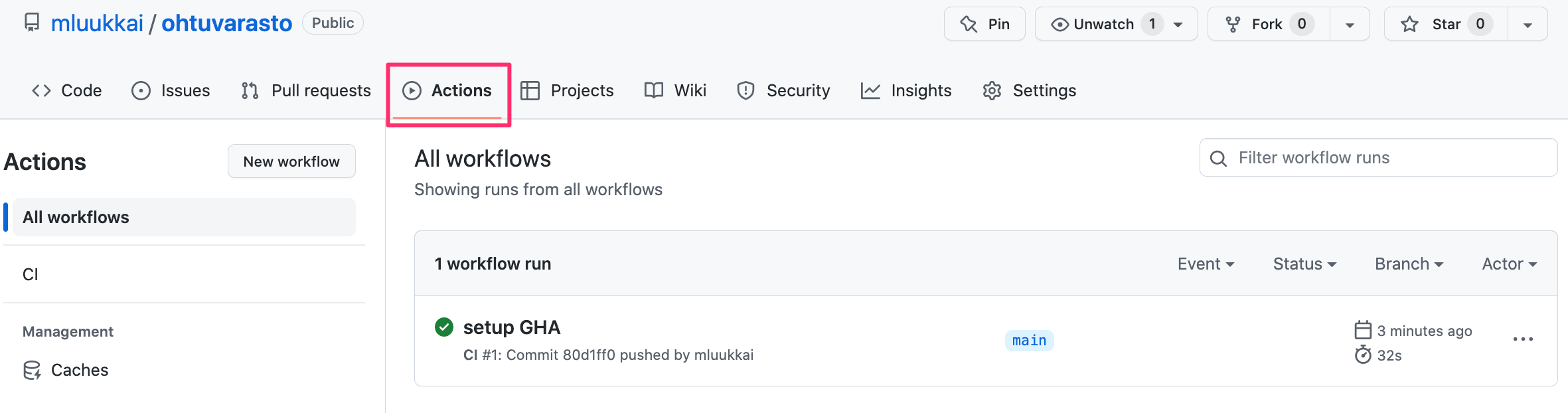Click the magnifier icon in the filter box
The image size is (1568, 413).
[x=1218, y=159]
